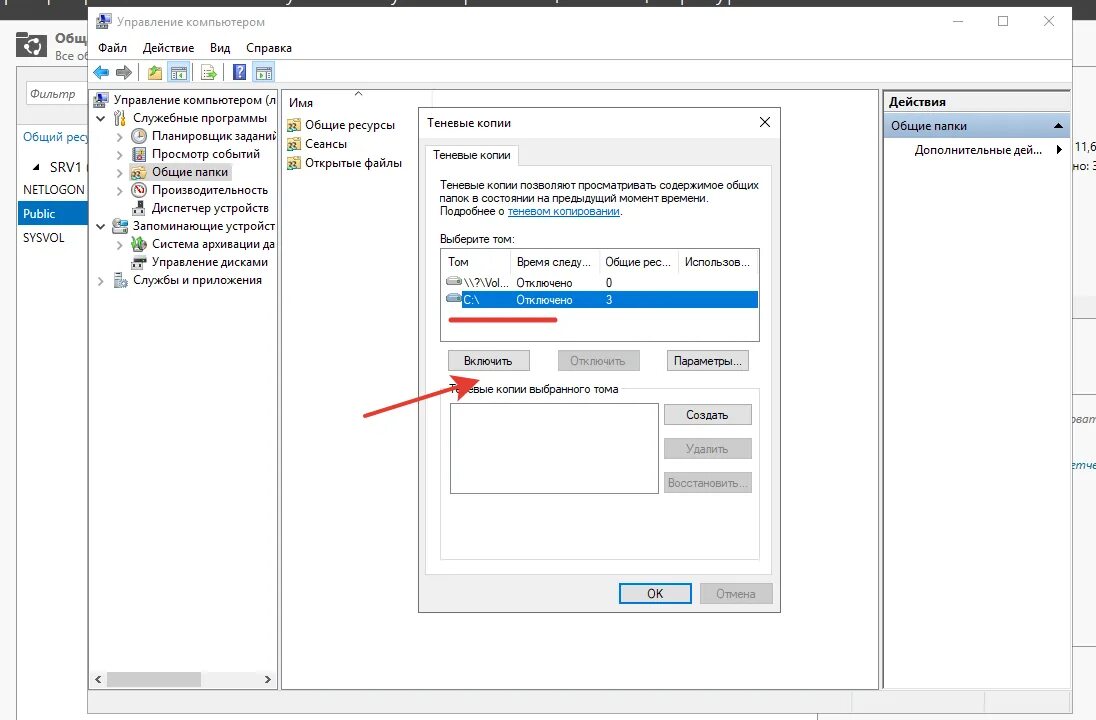The height and width of the screenshot is (720, 1096).
Task: Select the Производительность gauge icon
Action: (x=139, y=190)
